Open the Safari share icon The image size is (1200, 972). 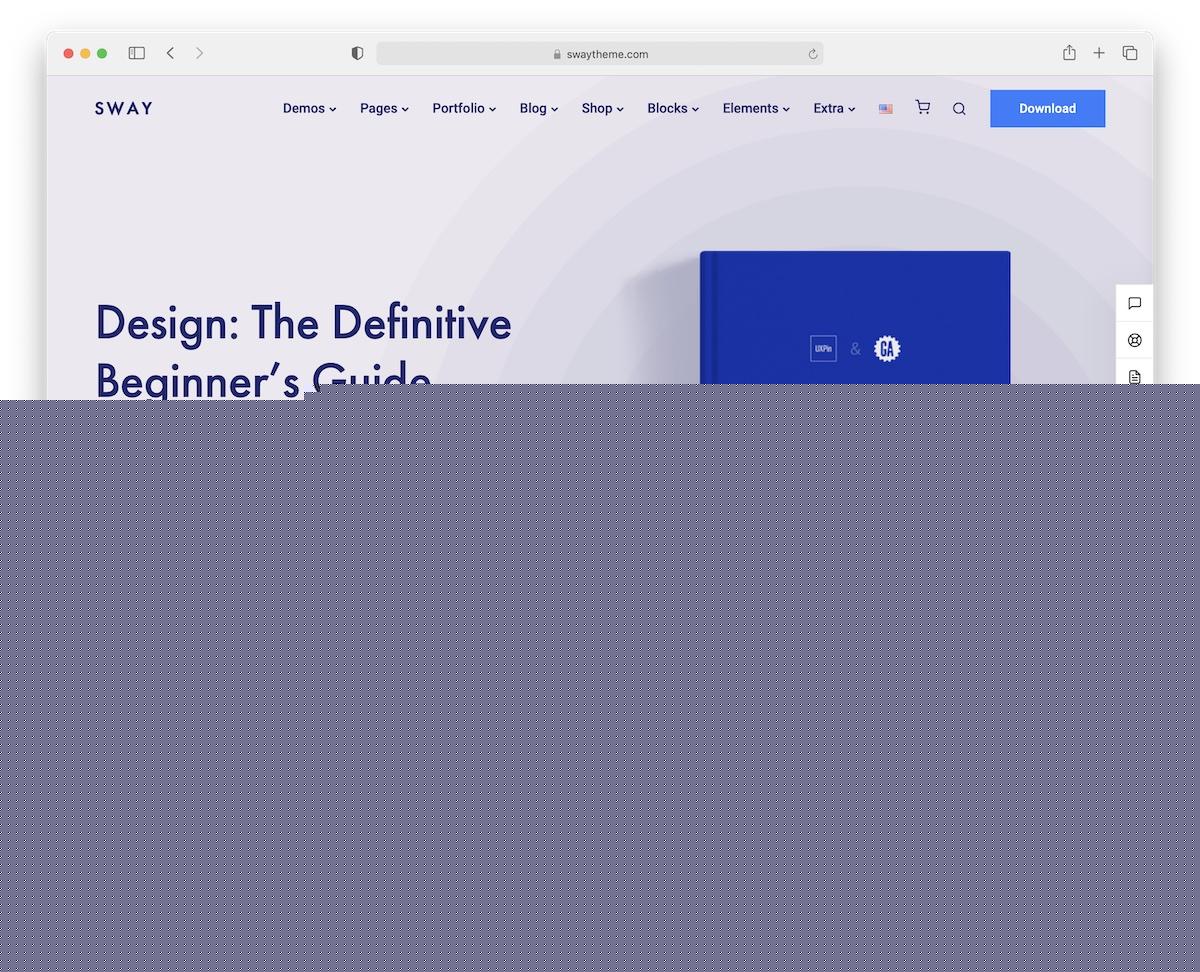[1069, 53]
